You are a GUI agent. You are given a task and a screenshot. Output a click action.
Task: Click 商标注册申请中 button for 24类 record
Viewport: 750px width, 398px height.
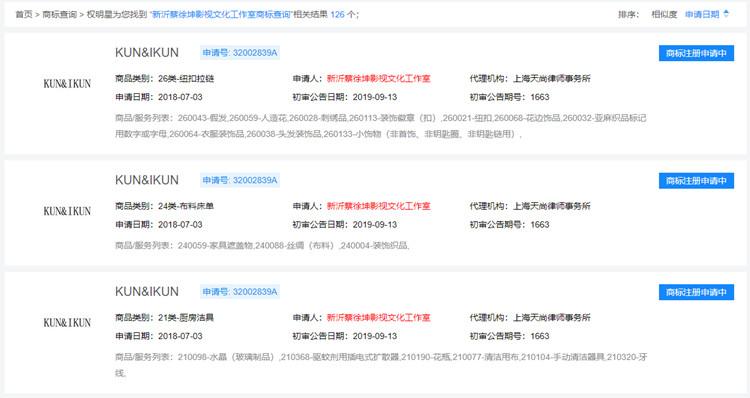point(696,180)
